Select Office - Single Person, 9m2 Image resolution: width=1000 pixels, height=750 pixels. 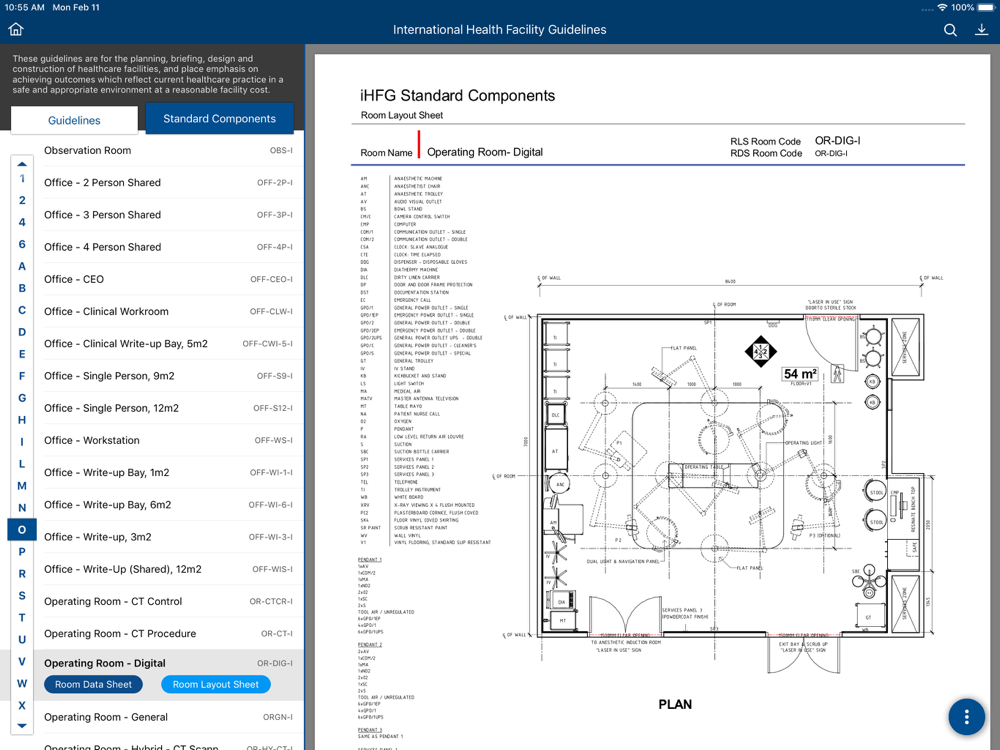[168, 376]
